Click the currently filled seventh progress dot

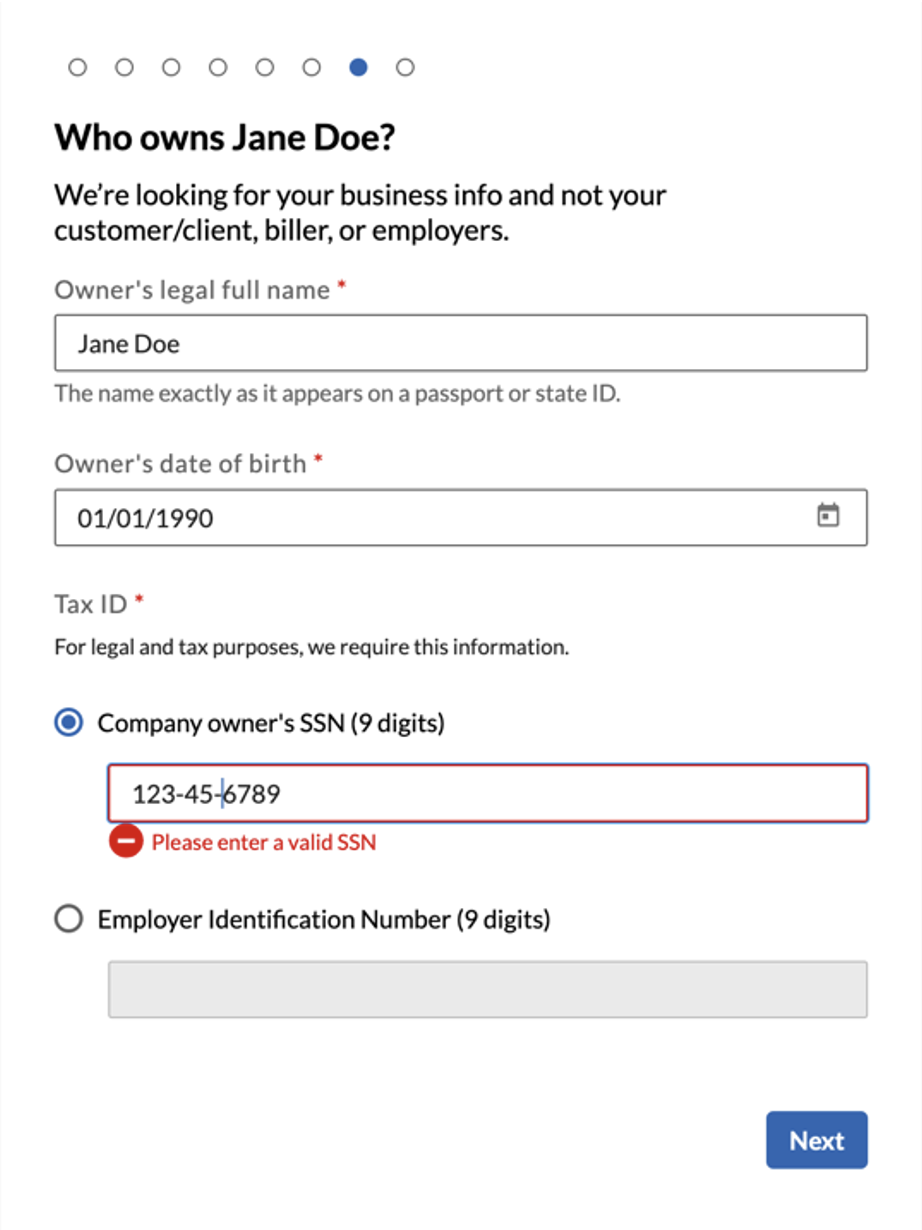[359, 67]
